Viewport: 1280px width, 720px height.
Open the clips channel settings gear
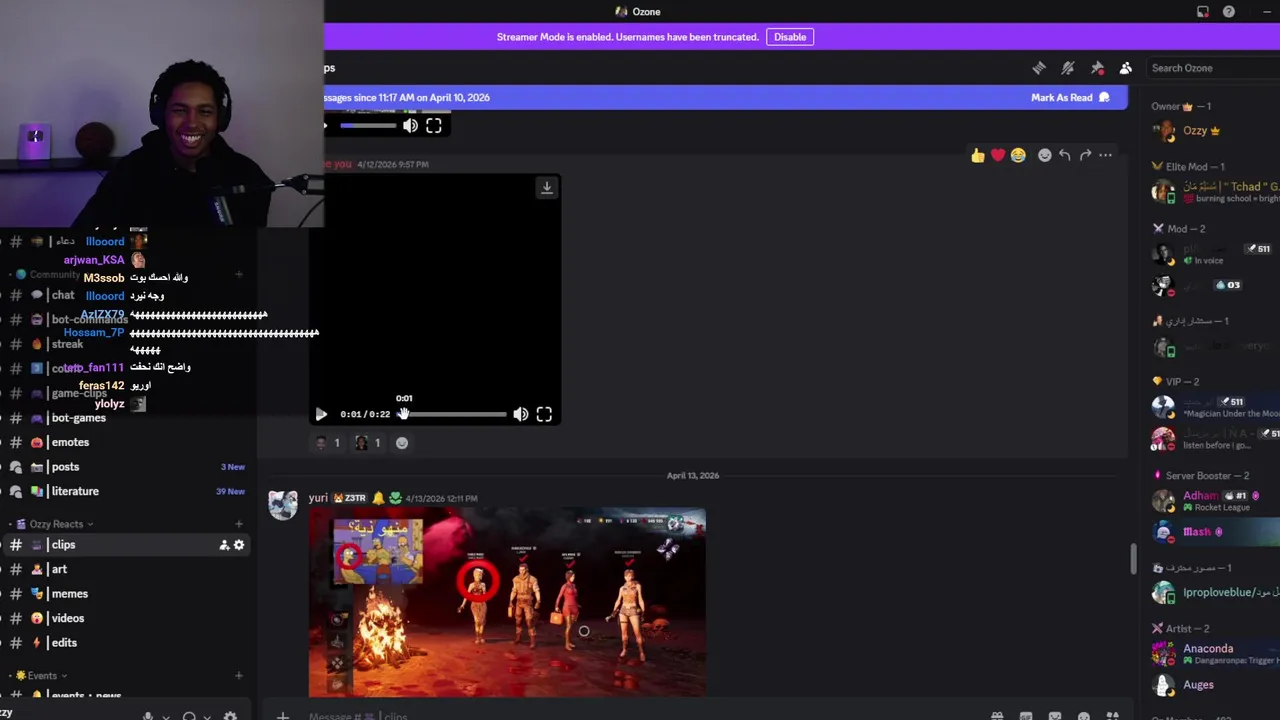(239, 545)
